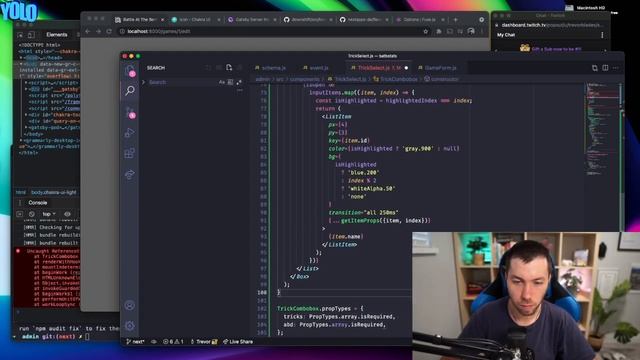The height and width of the screenshot is (360, 640).
Task: Click the inspect element picker icon in DevTools
Action: [20, 35]
